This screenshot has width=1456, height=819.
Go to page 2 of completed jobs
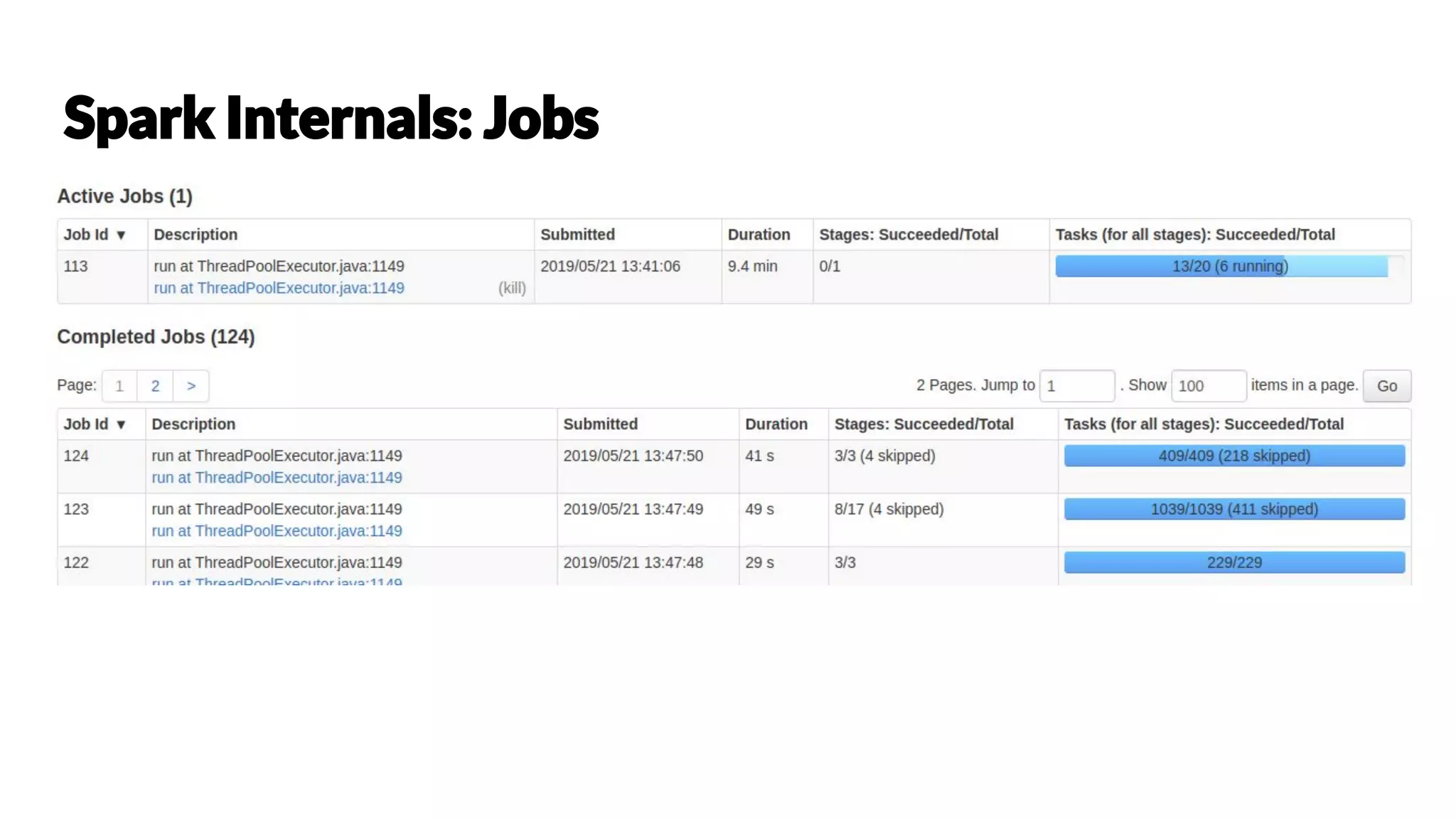pyautogui.click(x=155, y=386)
